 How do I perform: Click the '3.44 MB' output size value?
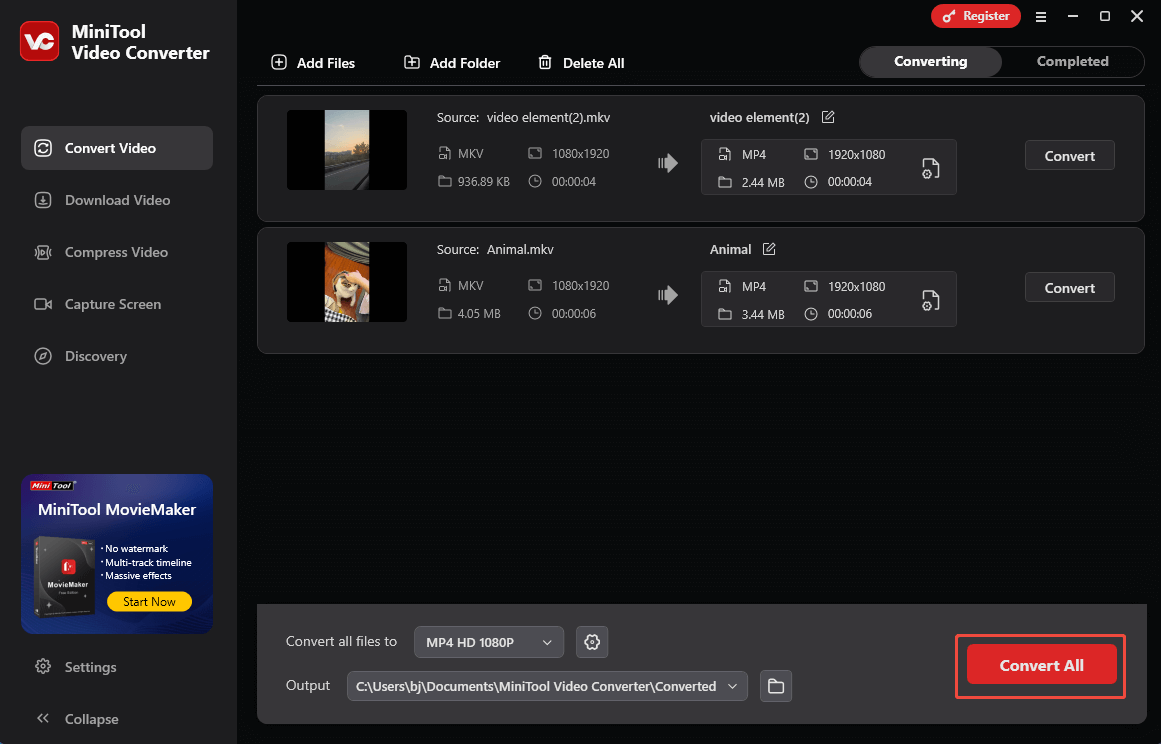[x=763, y=315]
